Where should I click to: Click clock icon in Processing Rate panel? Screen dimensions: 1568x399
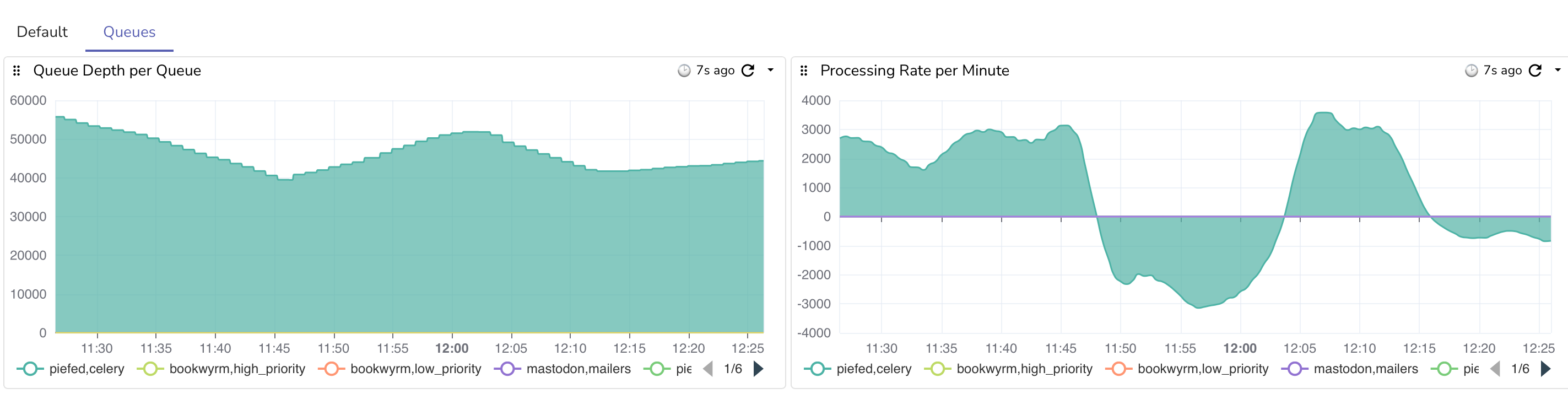click(1471, 71)
